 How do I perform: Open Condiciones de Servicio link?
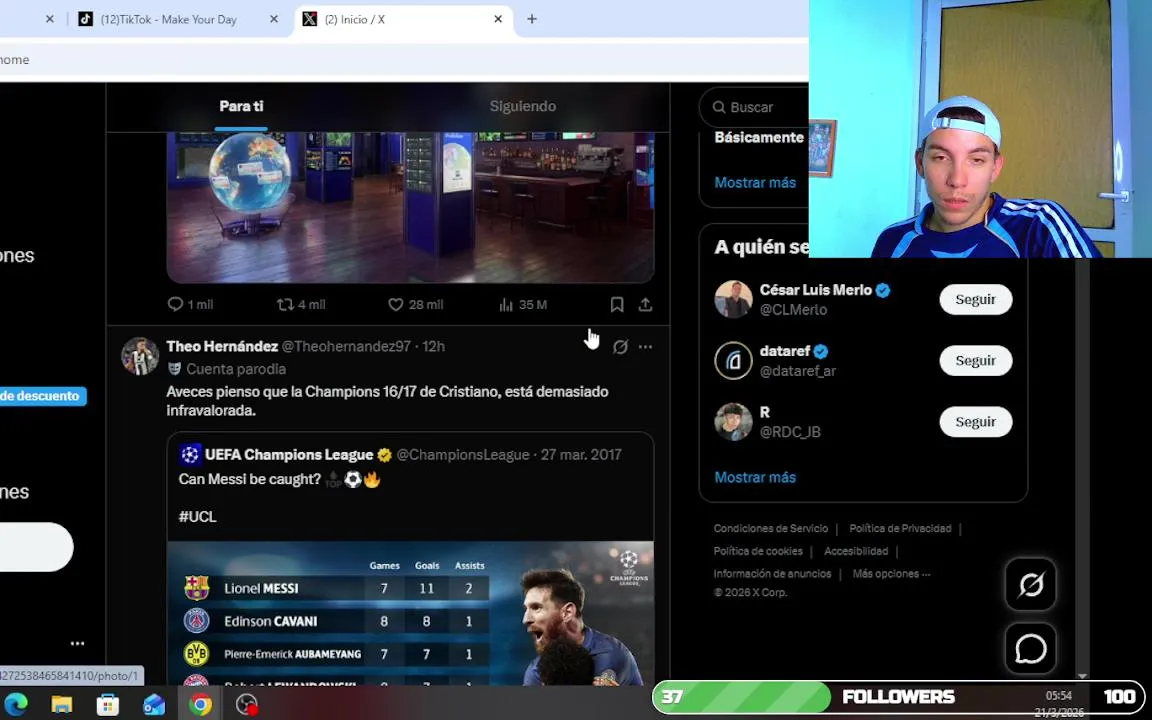tap(770, 528)
